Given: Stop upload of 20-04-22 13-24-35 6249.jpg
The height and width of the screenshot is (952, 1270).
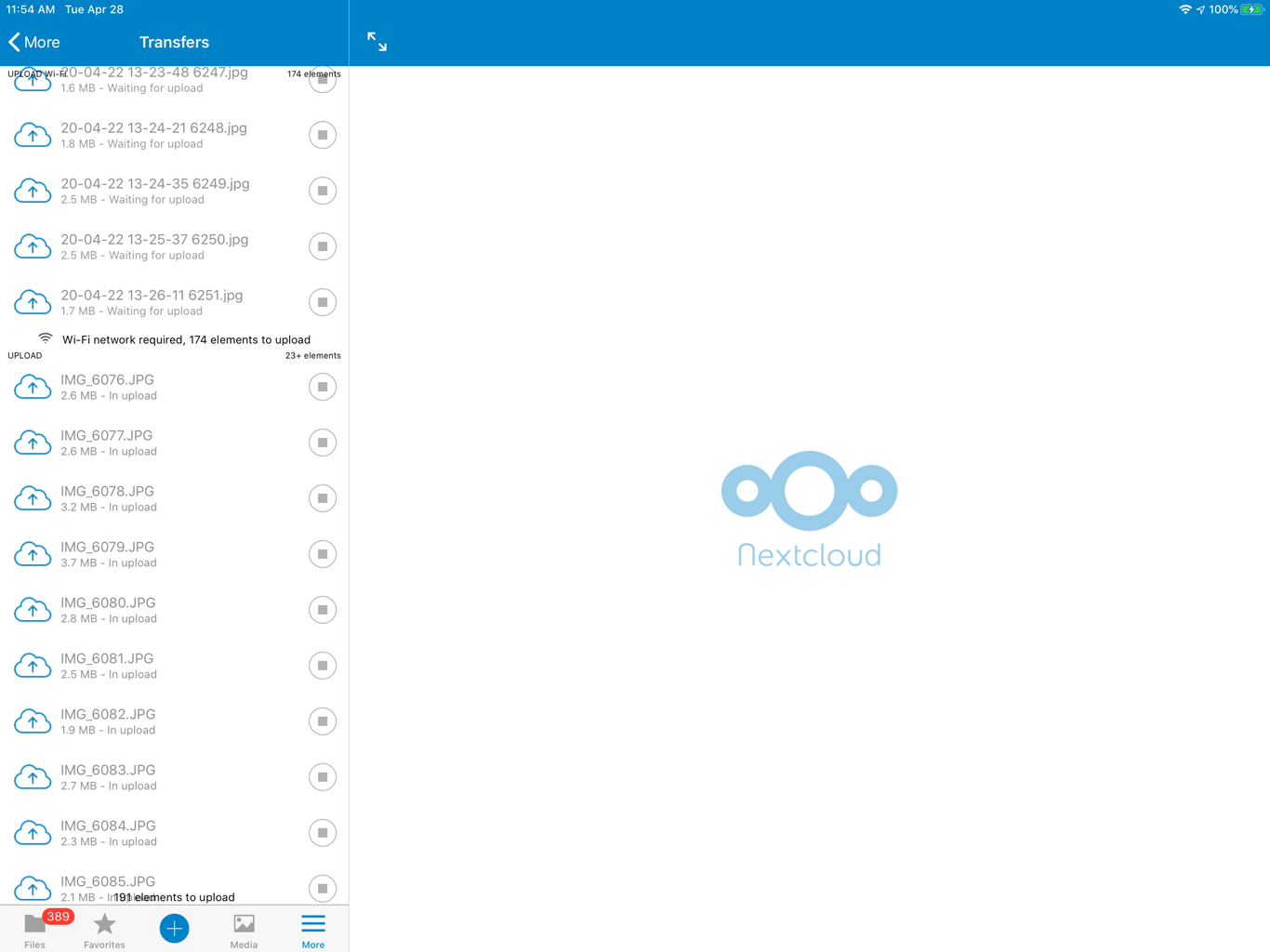Looking at the screenshot, I should click(323, 191).
